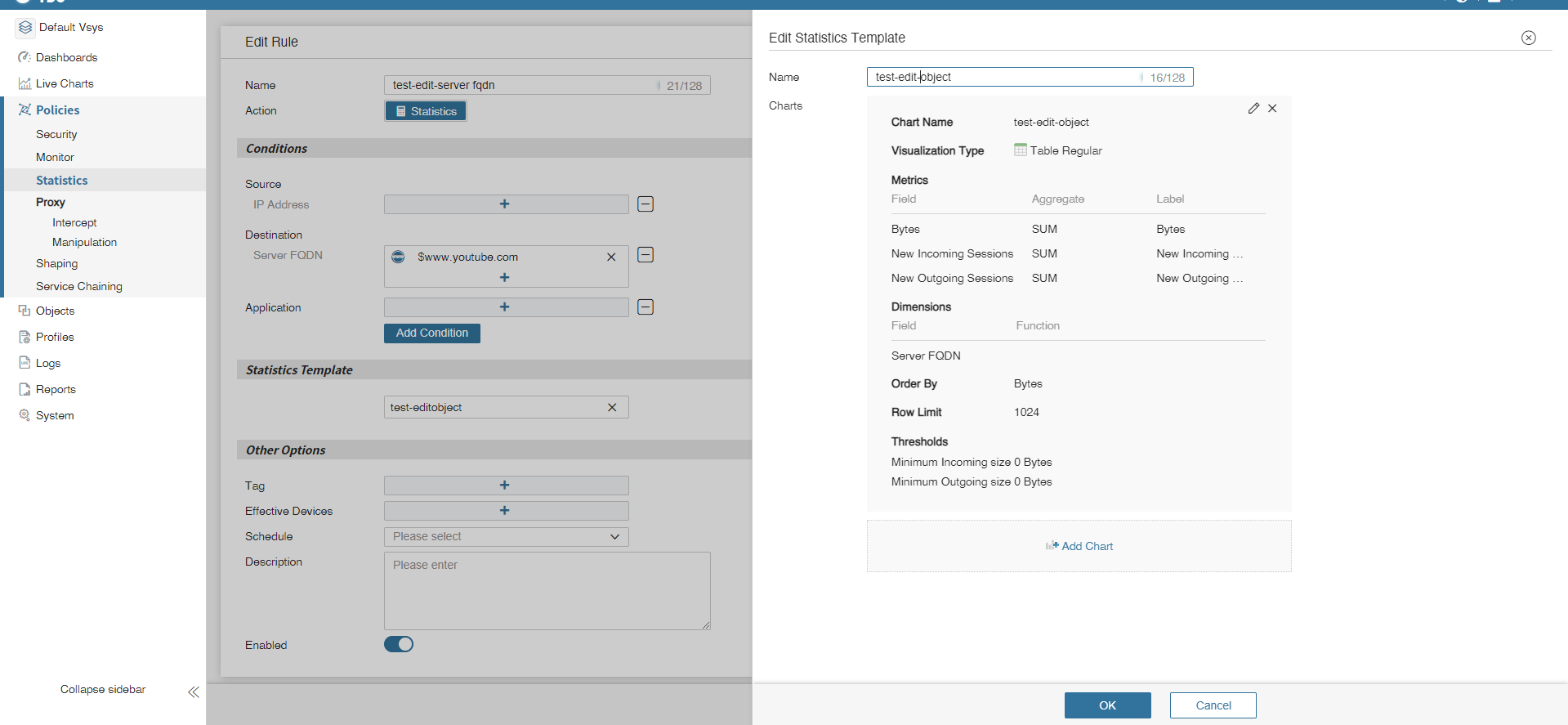Toggle the Enabled switch off
This screenshot has height=725, width=1568.
(399, 644)
